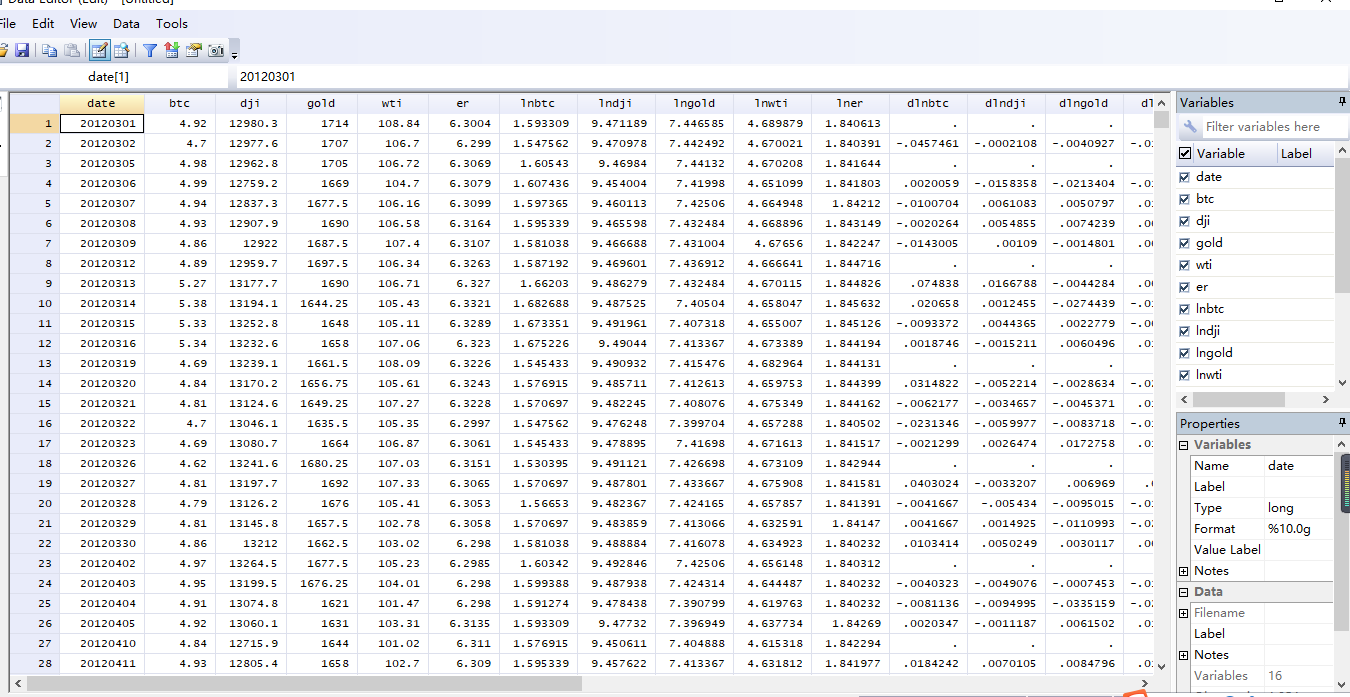The height and width of the screenshot is (697, 1350).
Task: Toggle the gold variable checkbox
Action: (x=1185, y=243)
